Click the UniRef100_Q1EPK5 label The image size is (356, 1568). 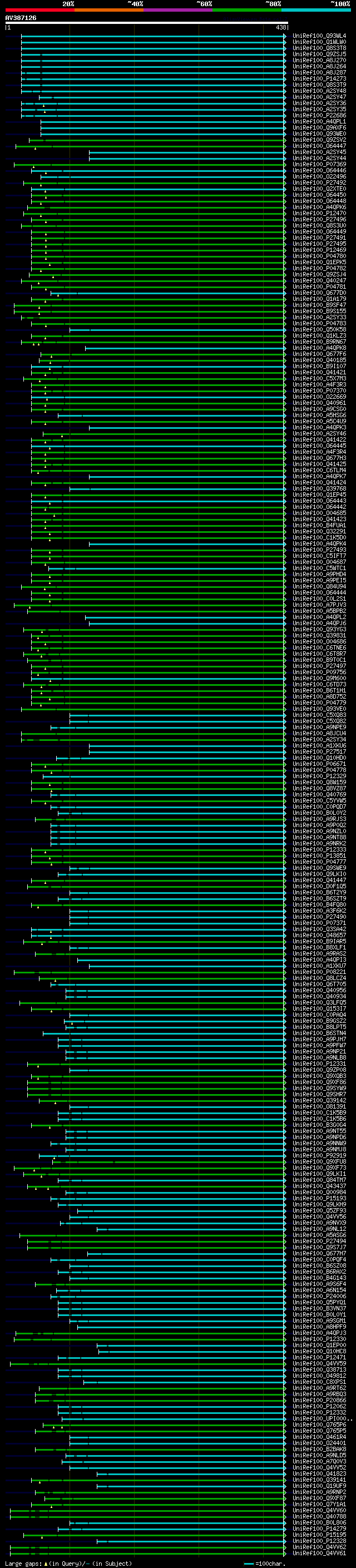(x=319, y=263)
